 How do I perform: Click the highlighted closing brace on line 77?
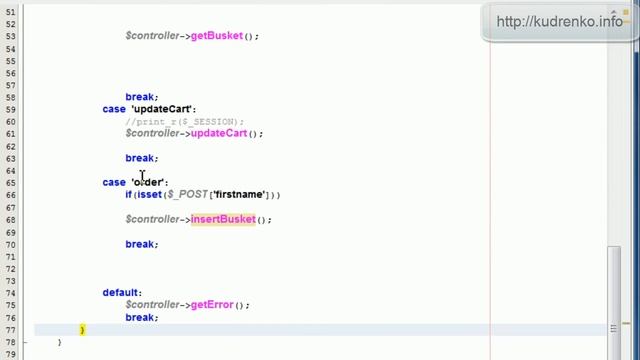[x=82, y=329]
